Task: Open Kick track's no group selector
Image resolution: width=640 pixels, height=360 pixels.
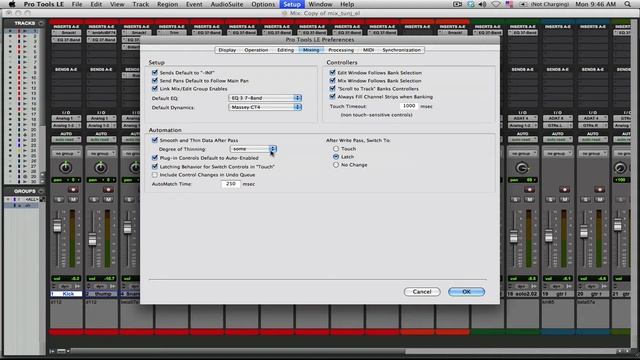Action: (x=66, y=153)
